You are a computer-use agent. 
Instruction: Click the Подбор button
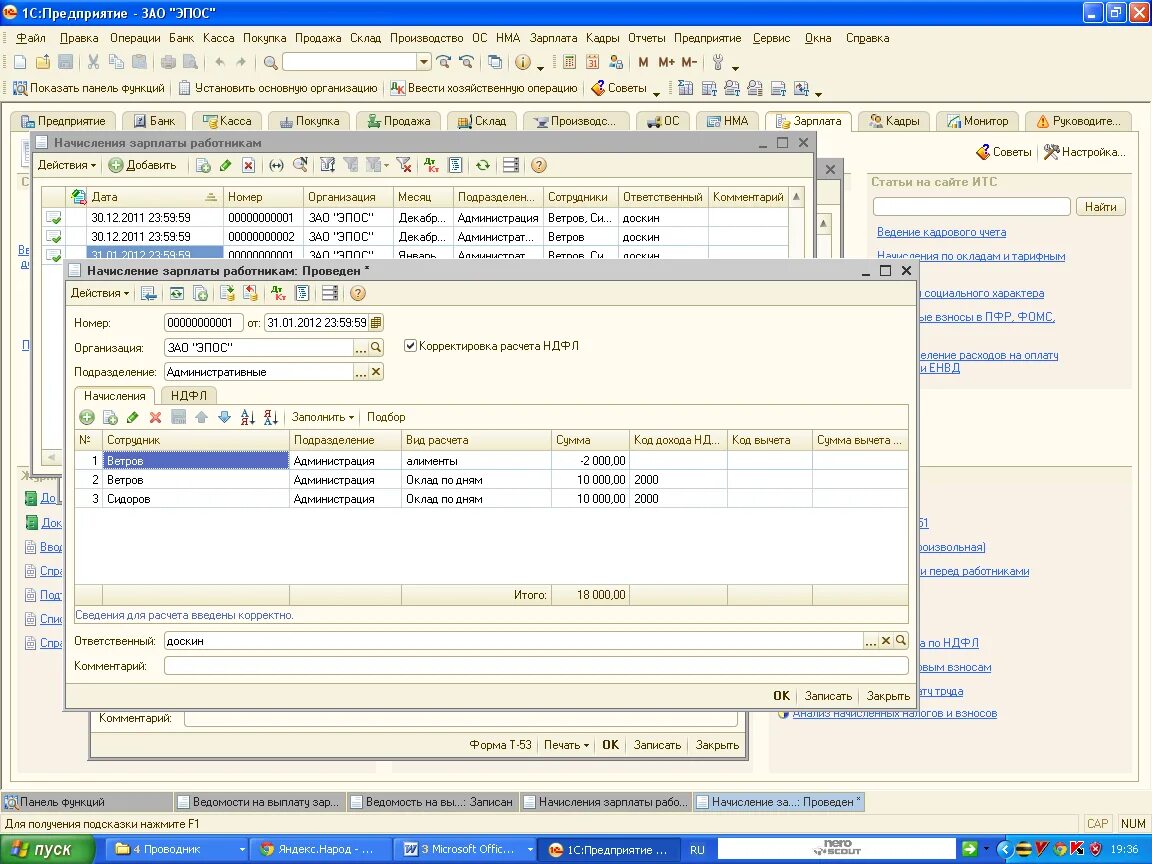coord(386,417)
